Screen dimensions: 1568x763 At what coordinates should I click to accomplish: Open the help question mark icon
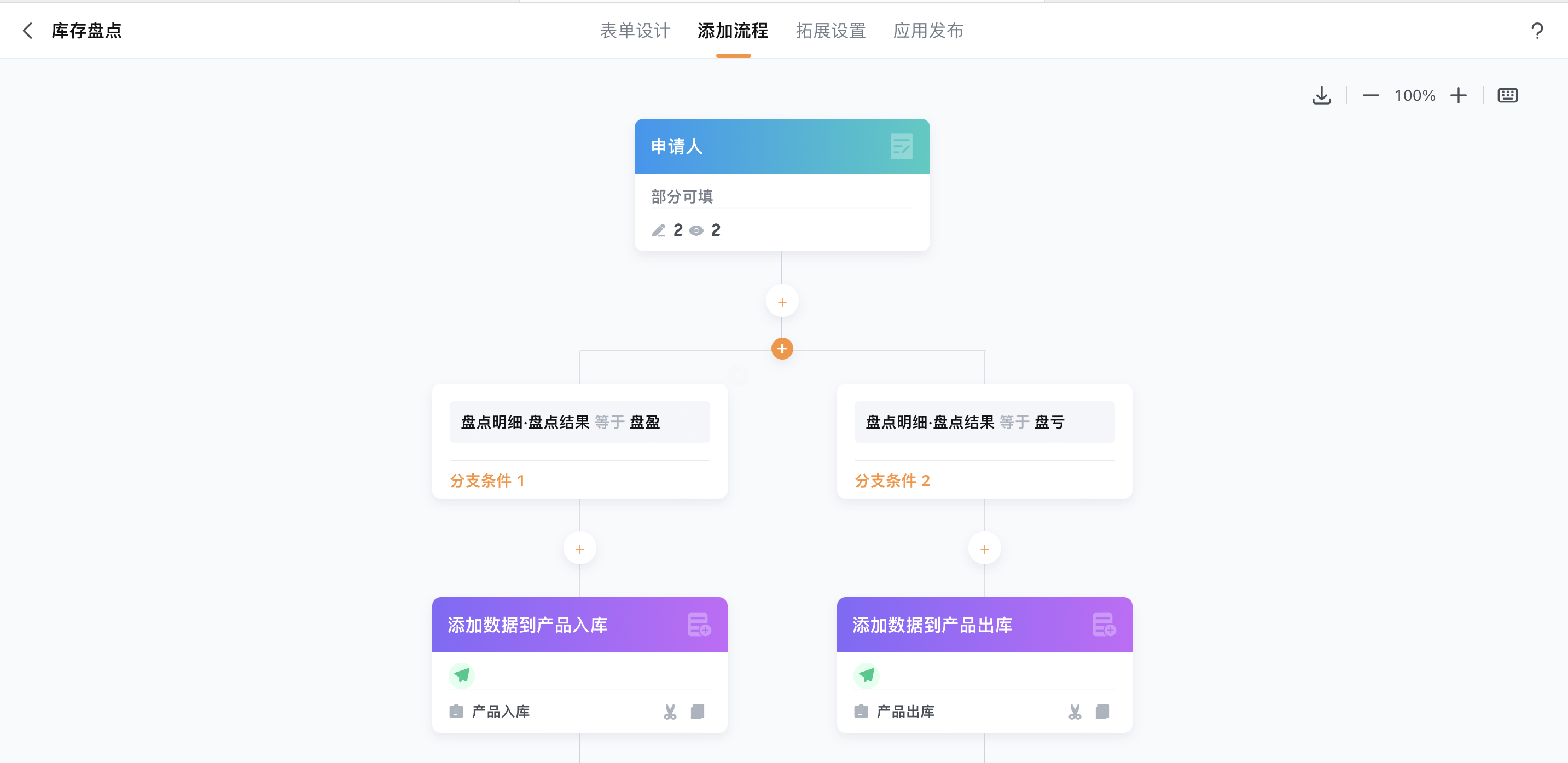click(x=1536, y=31)
